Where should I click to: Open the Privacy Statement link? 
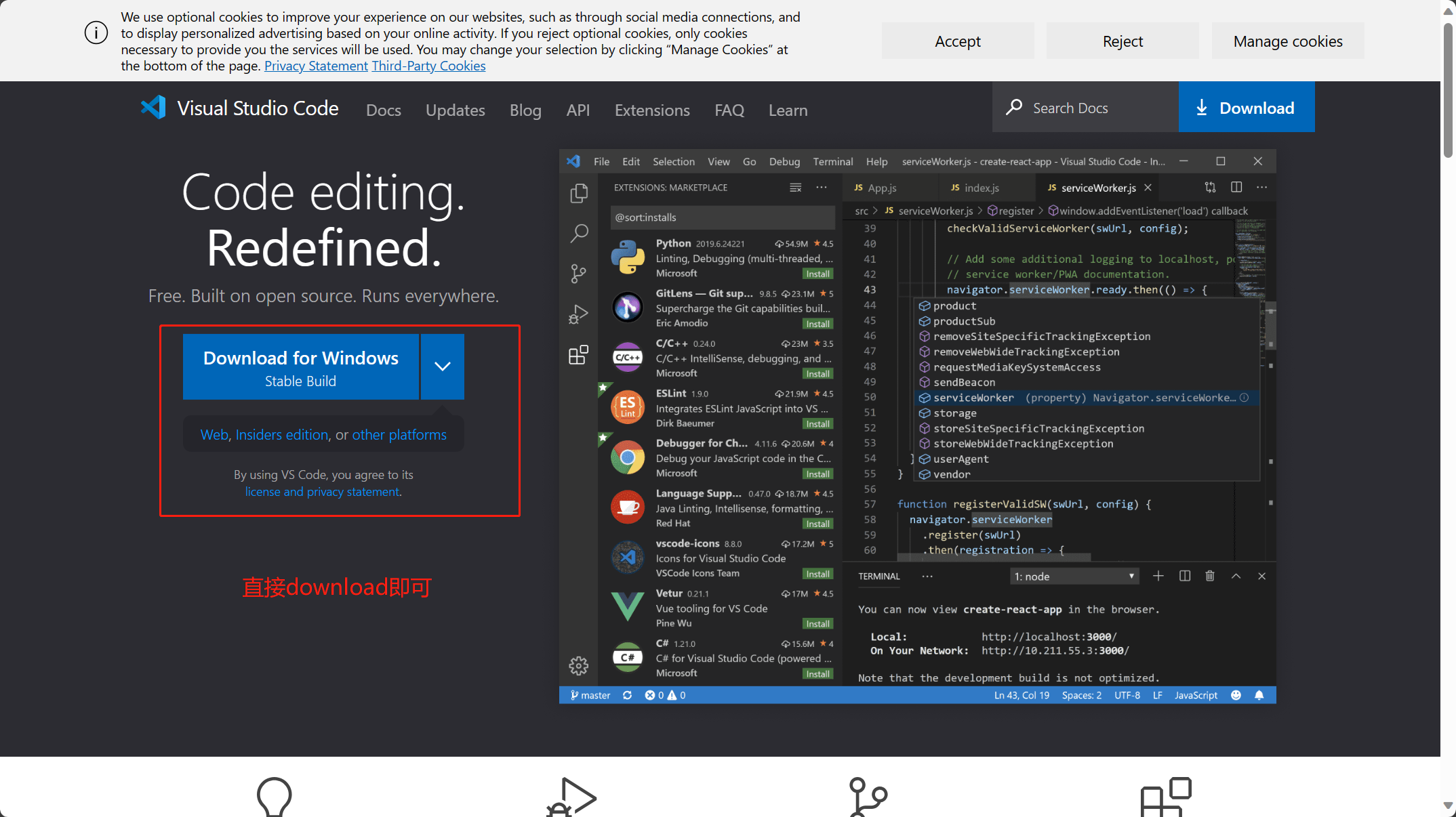tap(316, 66)
